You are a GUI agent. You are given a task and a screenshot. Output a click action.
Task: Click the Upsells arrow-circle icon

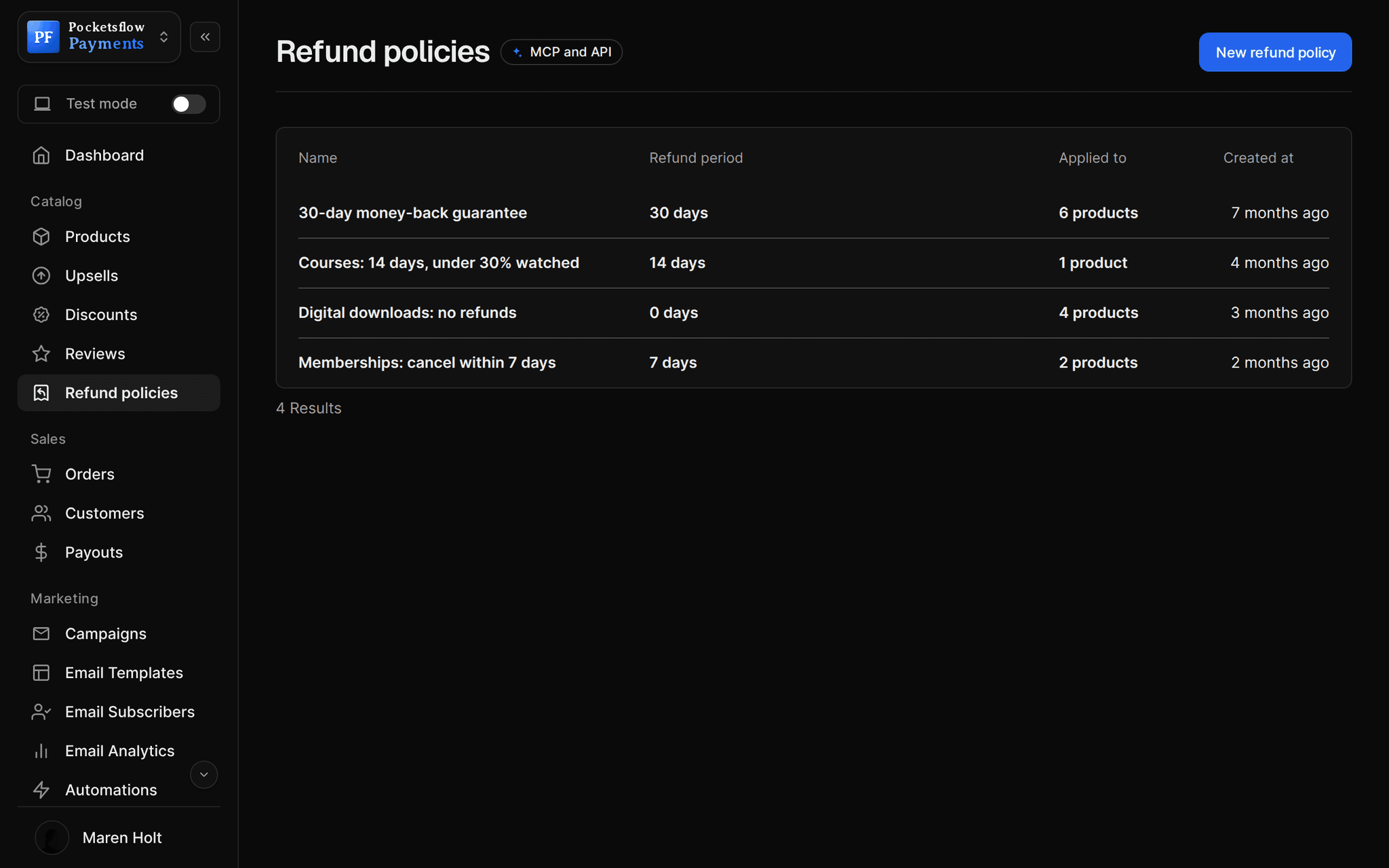(x=41, y=275)
